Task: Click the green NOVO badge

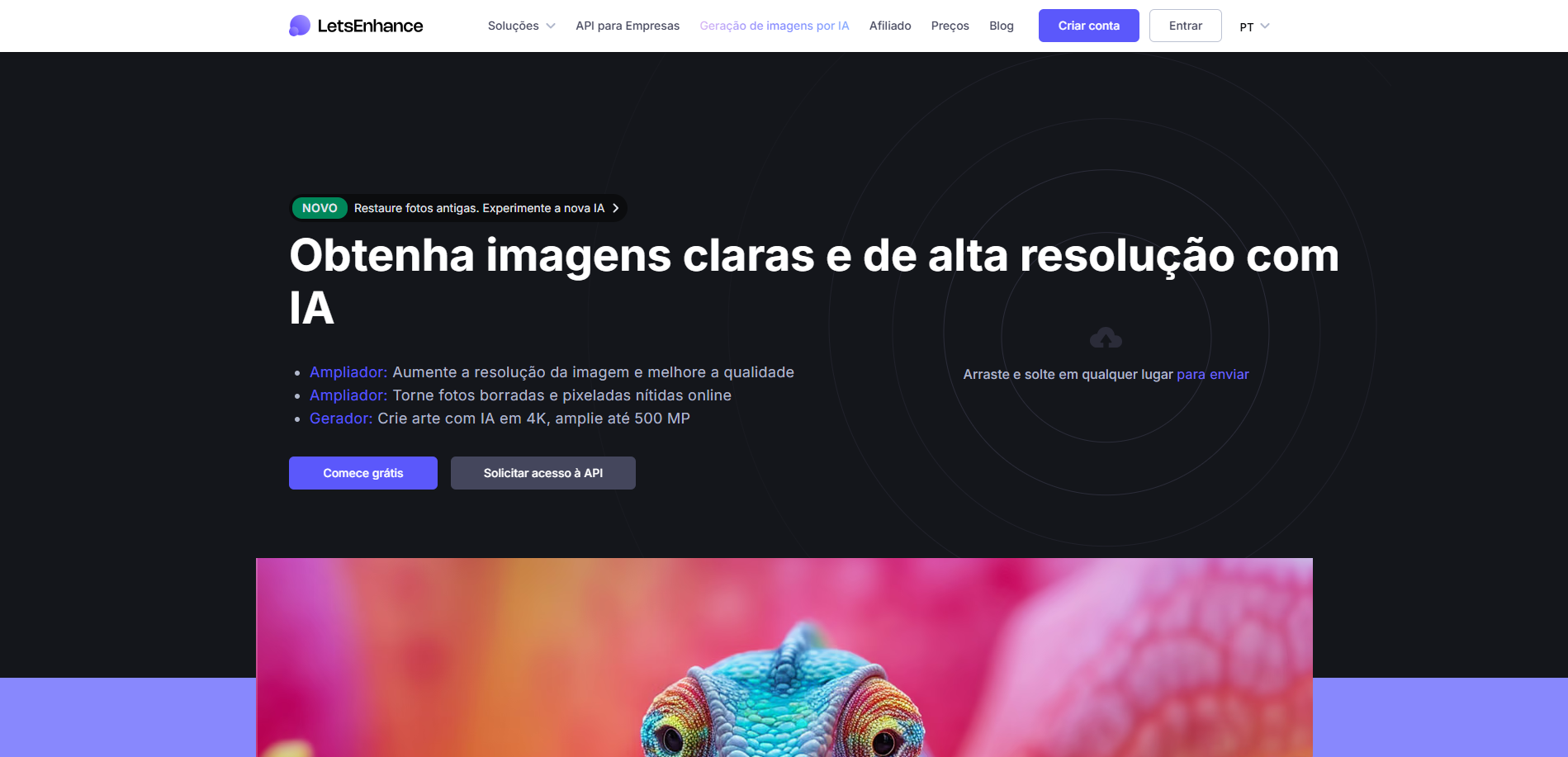Action: coord(320,208)
